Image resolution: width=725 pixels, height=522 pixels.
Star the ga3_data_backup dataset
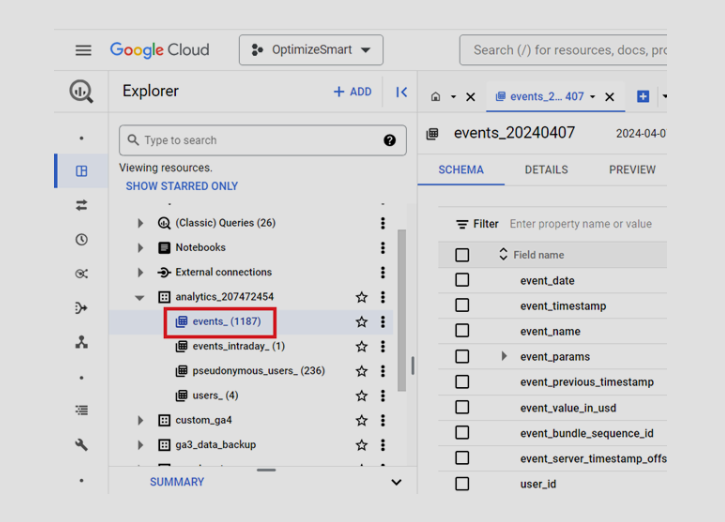[x=362, y=445]
